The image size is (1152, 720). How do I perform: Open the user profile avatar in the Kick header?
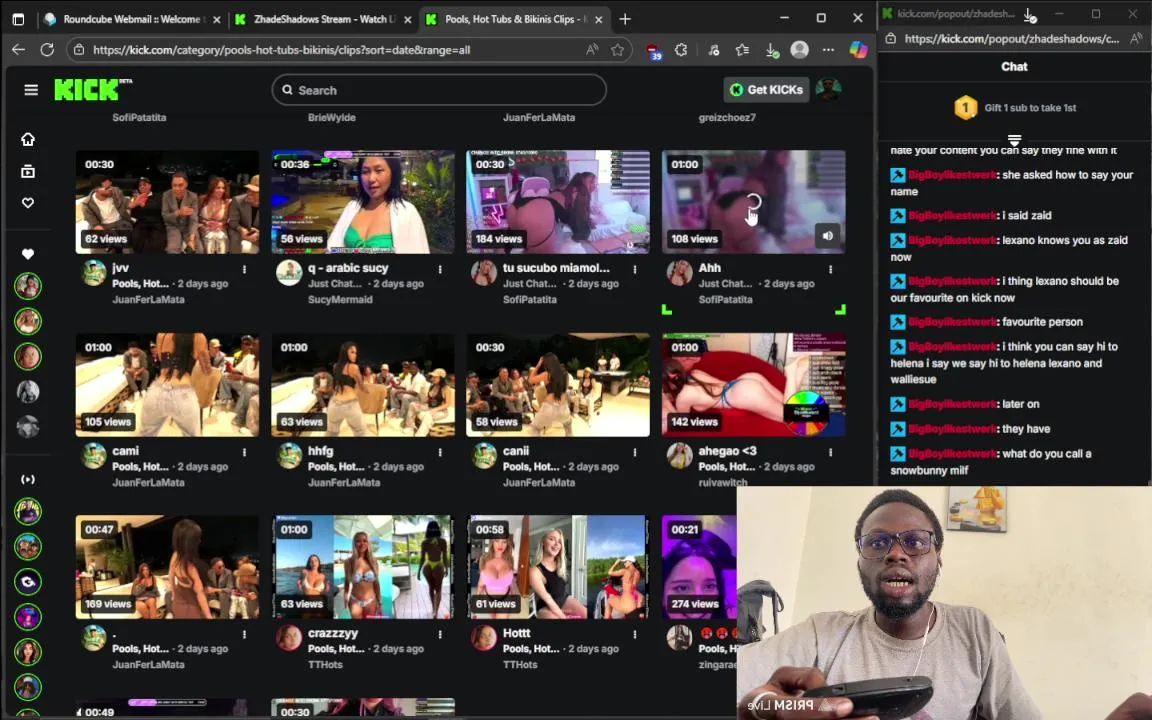click(829, 90)
